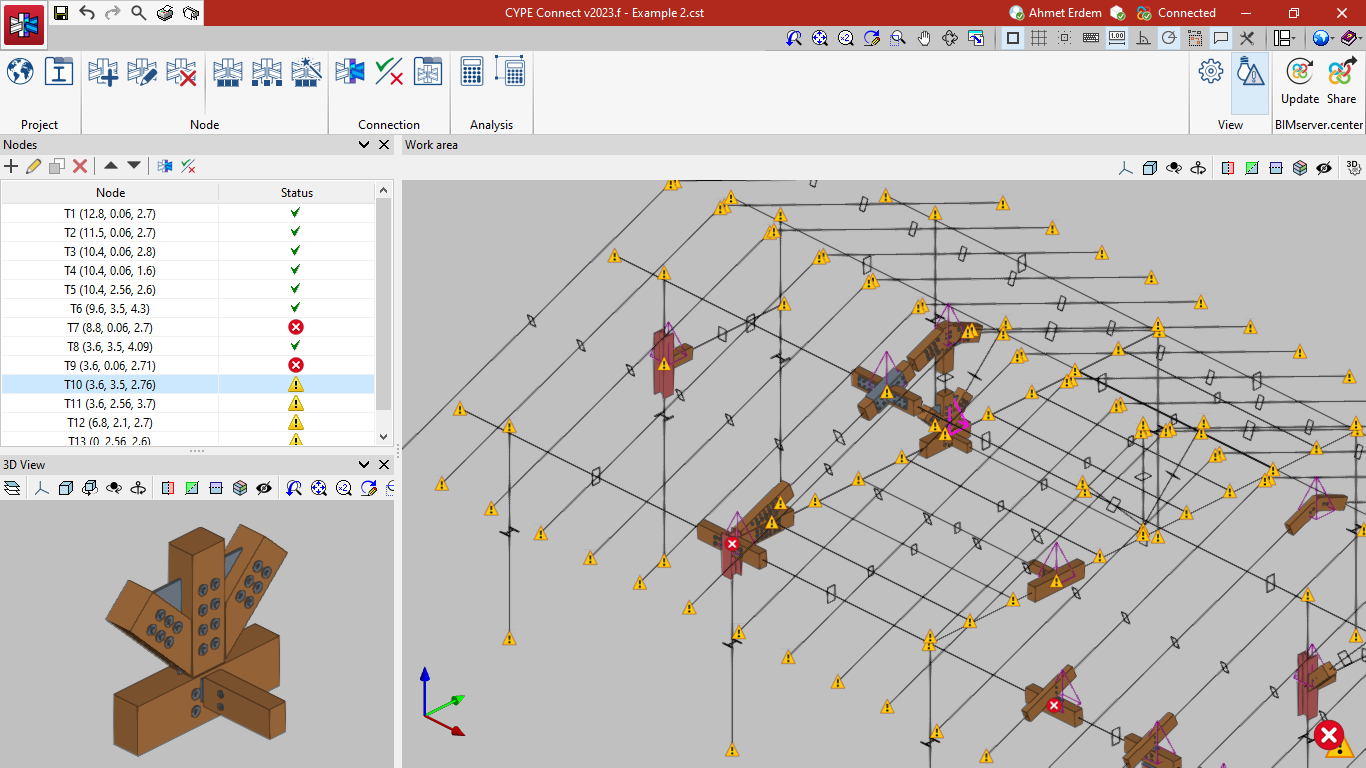Toggle the hidden-eye visibility icon in Work area toolbar
The height and width of the screenshot is (768, 1366).
point(1324,168)
